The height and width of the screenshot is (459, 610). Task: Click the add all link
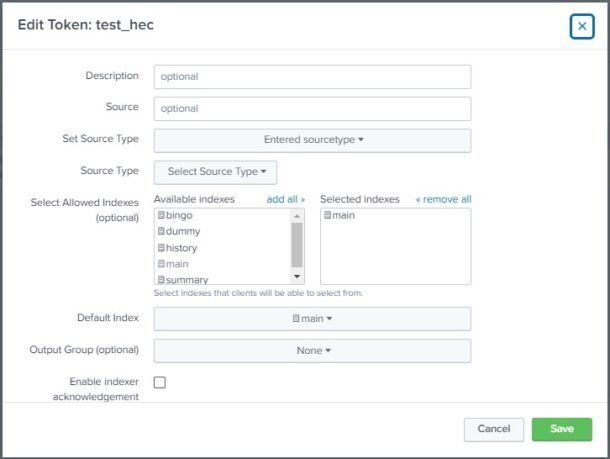pos(286,199)
